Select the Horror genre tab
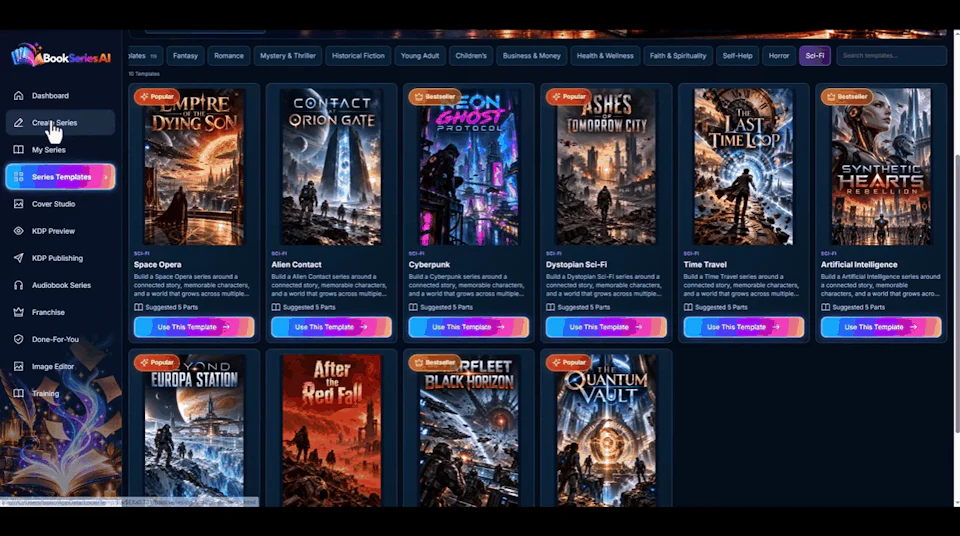This screenshot has height=536, width=960. (779, 56)
